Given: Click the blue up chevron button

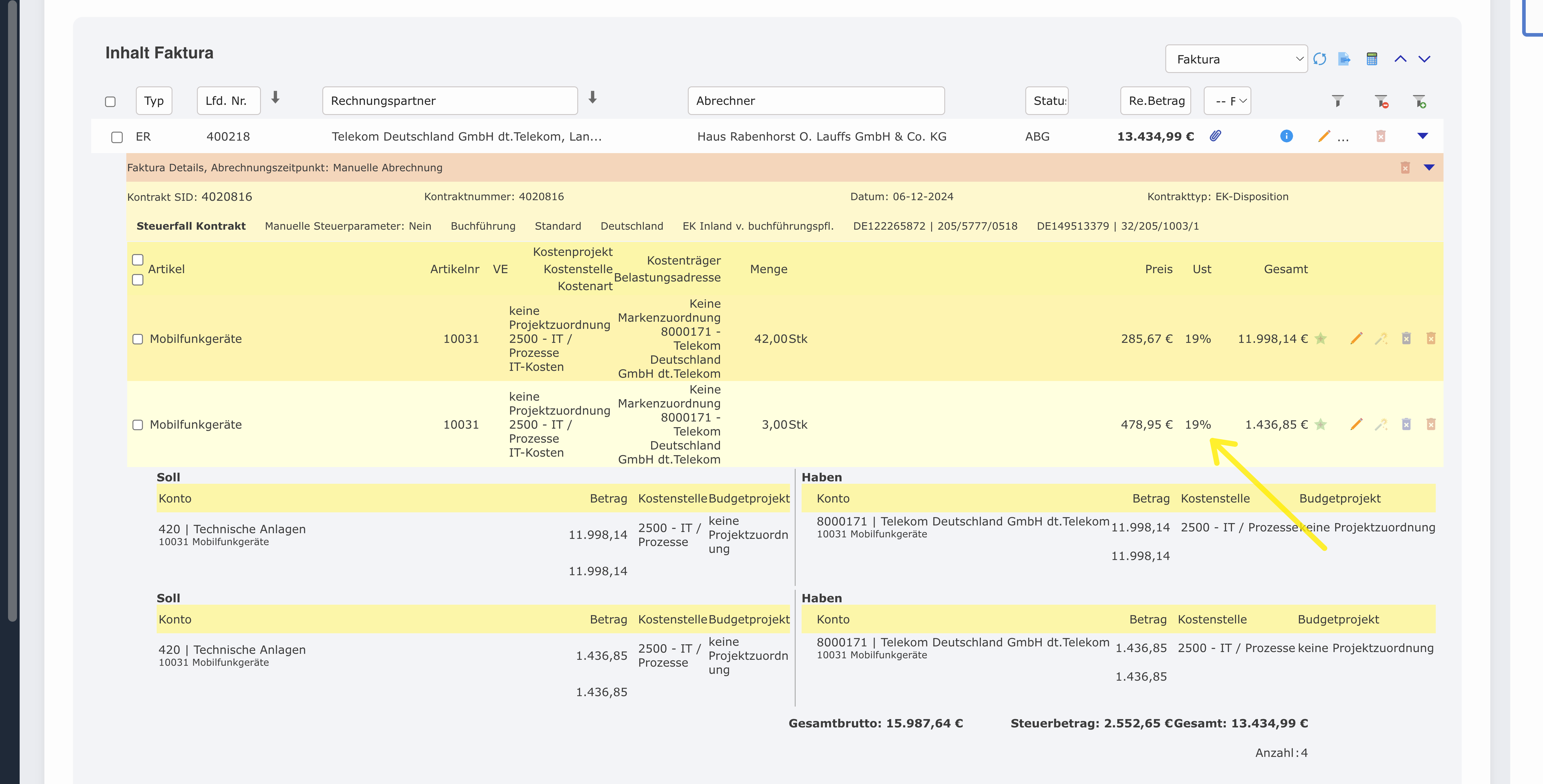Looking at the screenshot, I should [x=1400, y=59].
